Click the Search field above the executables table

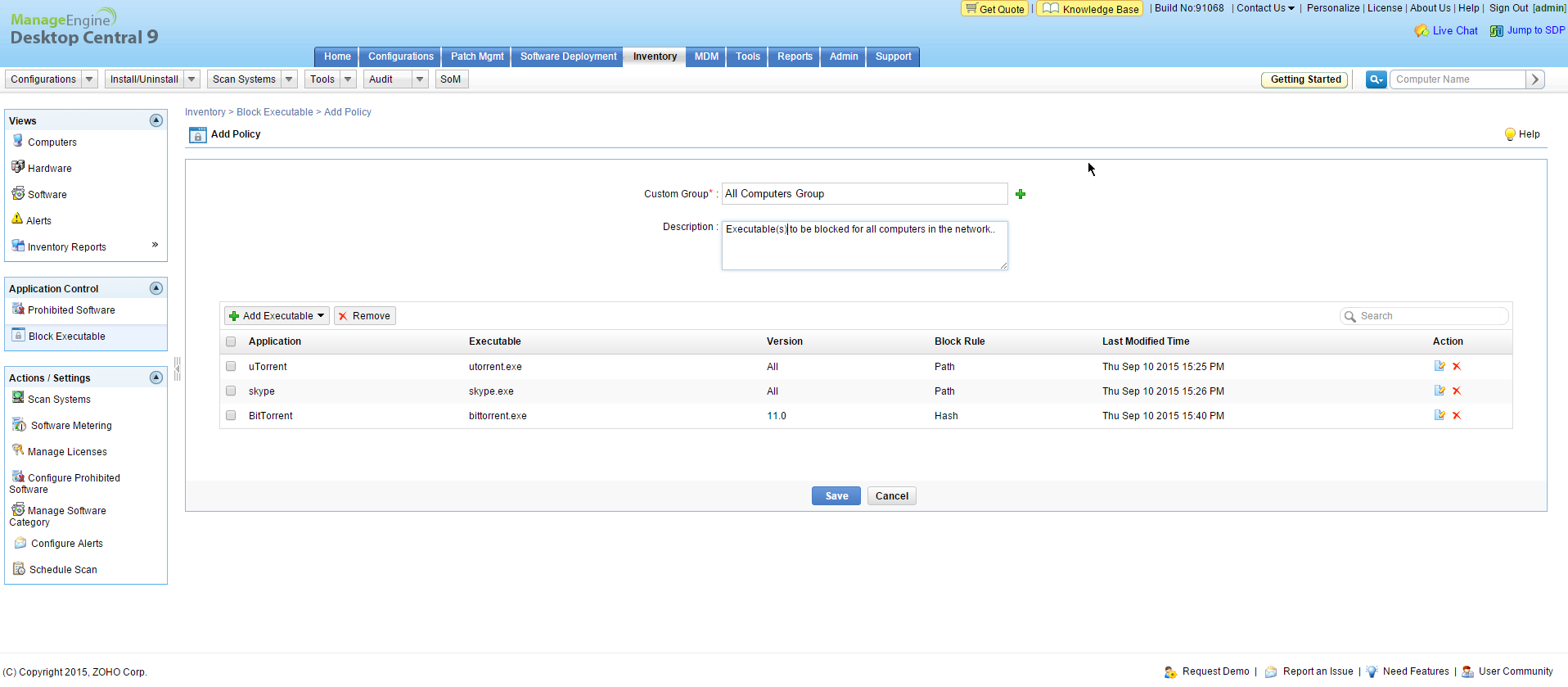[1425, 316]
